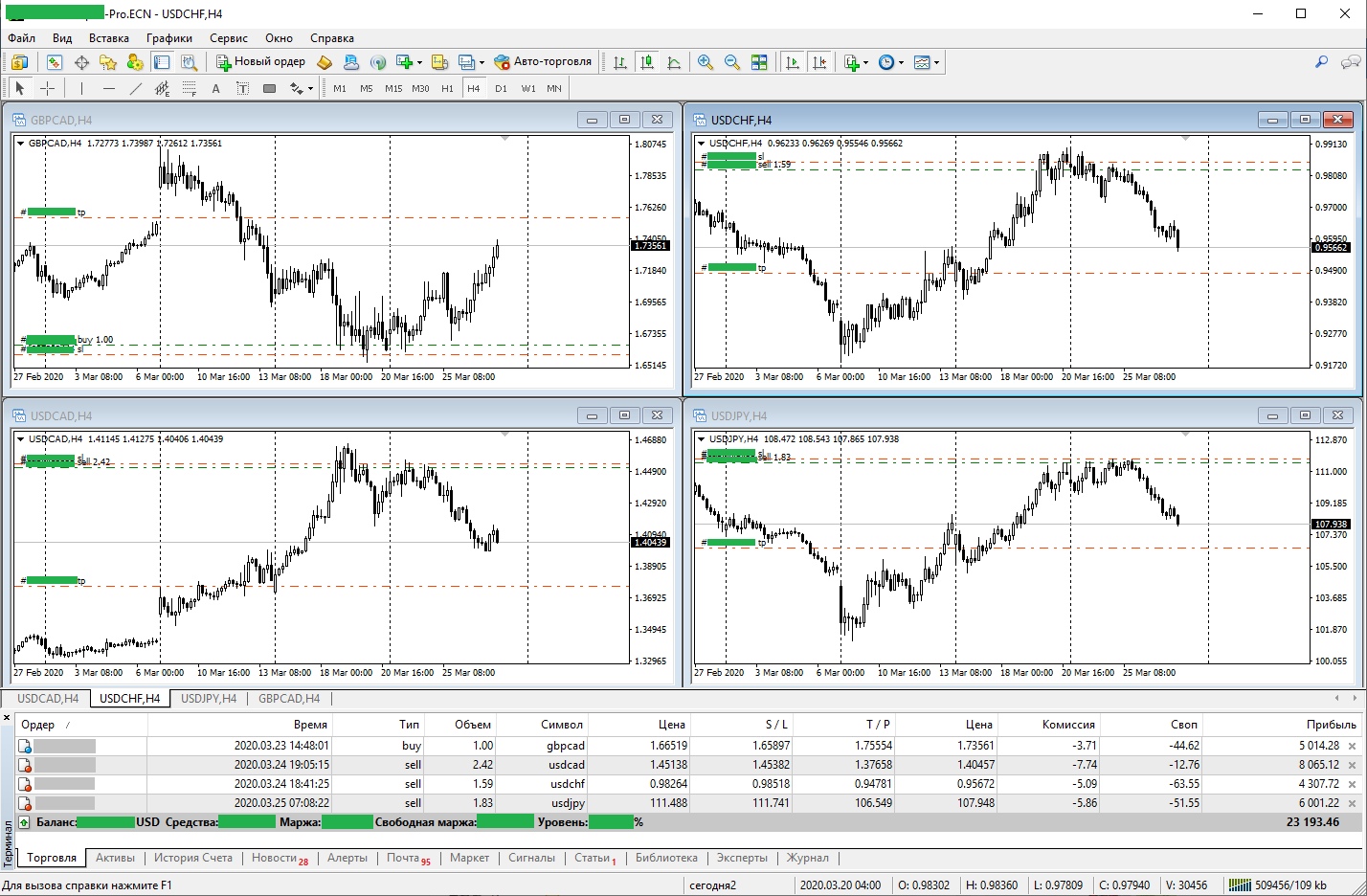Open the Сервис menu
The width and height of the screenshot is (1367, 896).
tap(228, 38)
